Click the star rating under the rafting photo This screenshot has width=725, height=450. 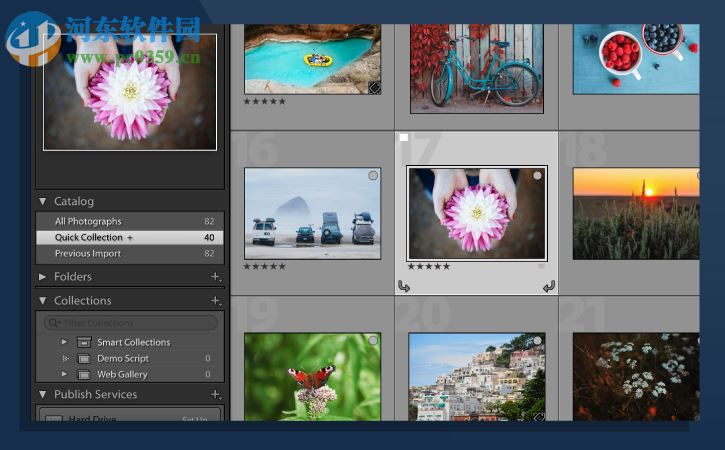(x=264, y=101)
